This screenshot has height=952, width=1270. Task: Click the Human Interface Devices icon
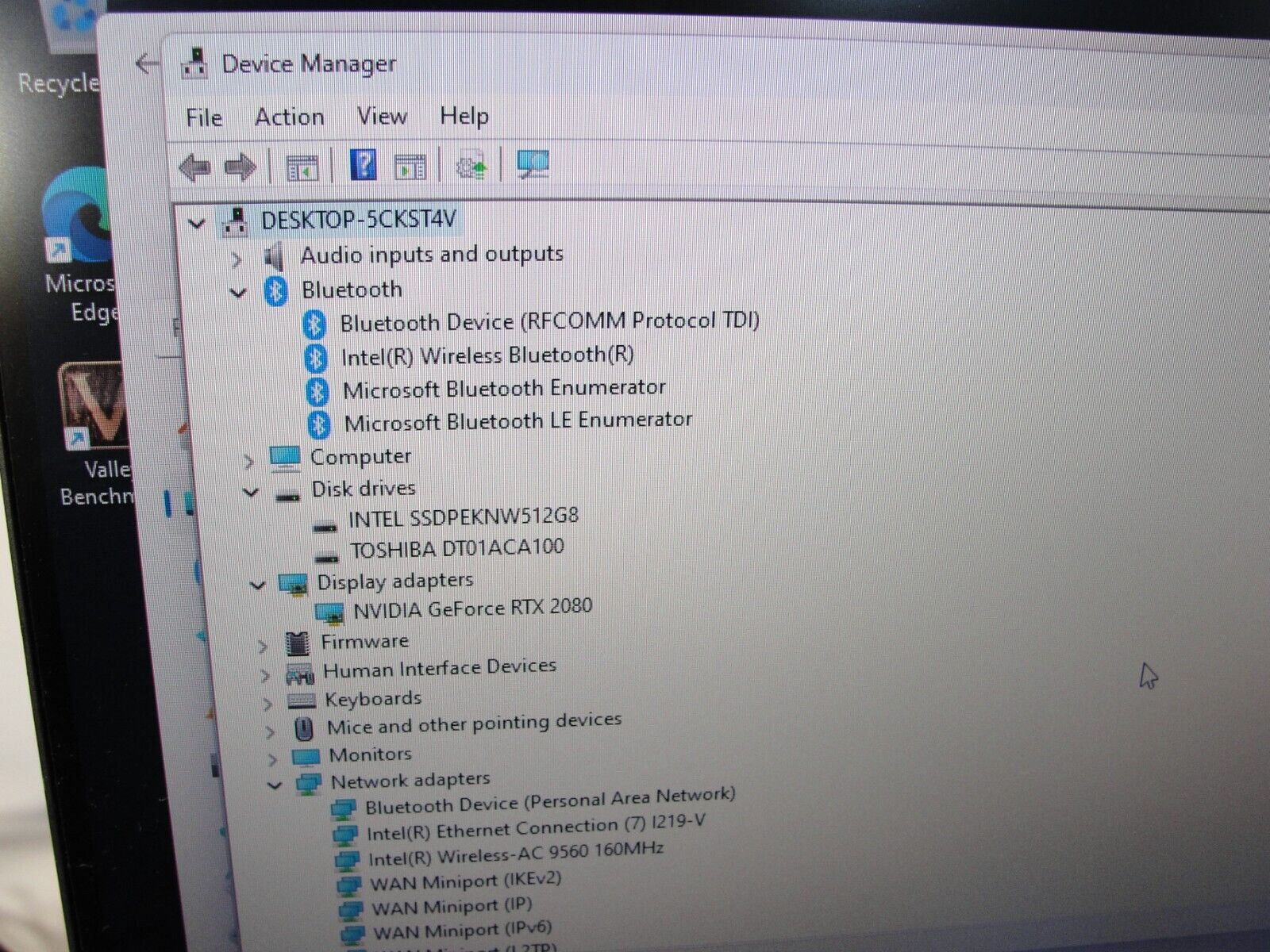coord(300,674)
